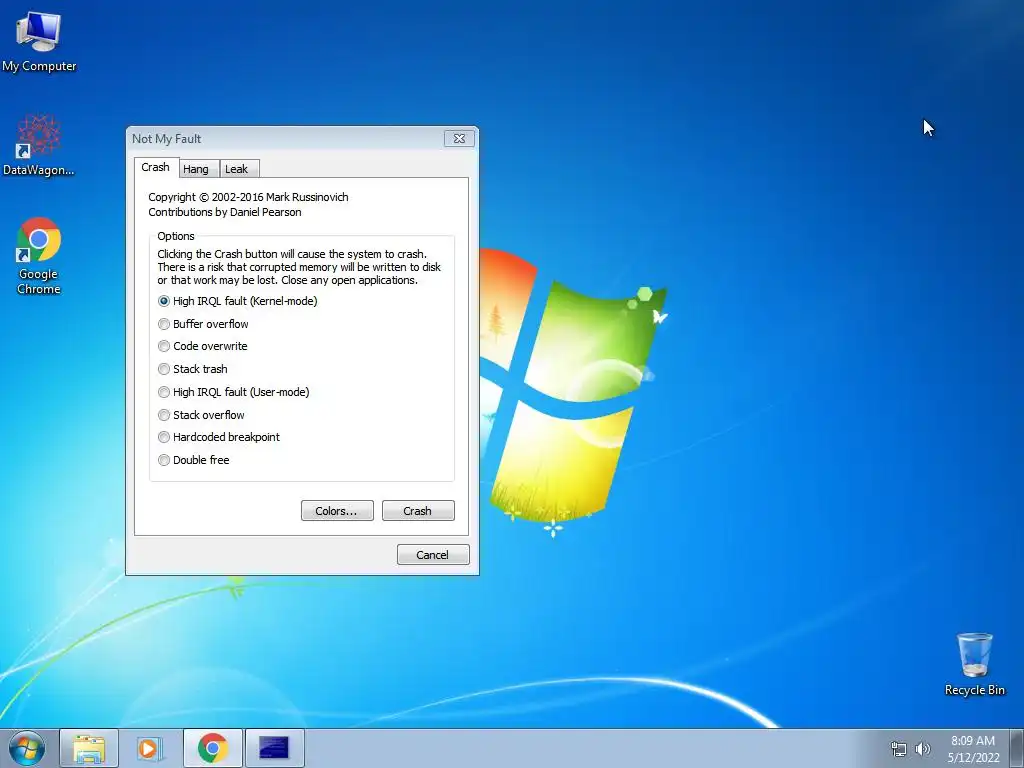This screenshot has height=768, width=1024.
Task: Select the Google Chrome desktop shortcut
Action: (39, 256)
